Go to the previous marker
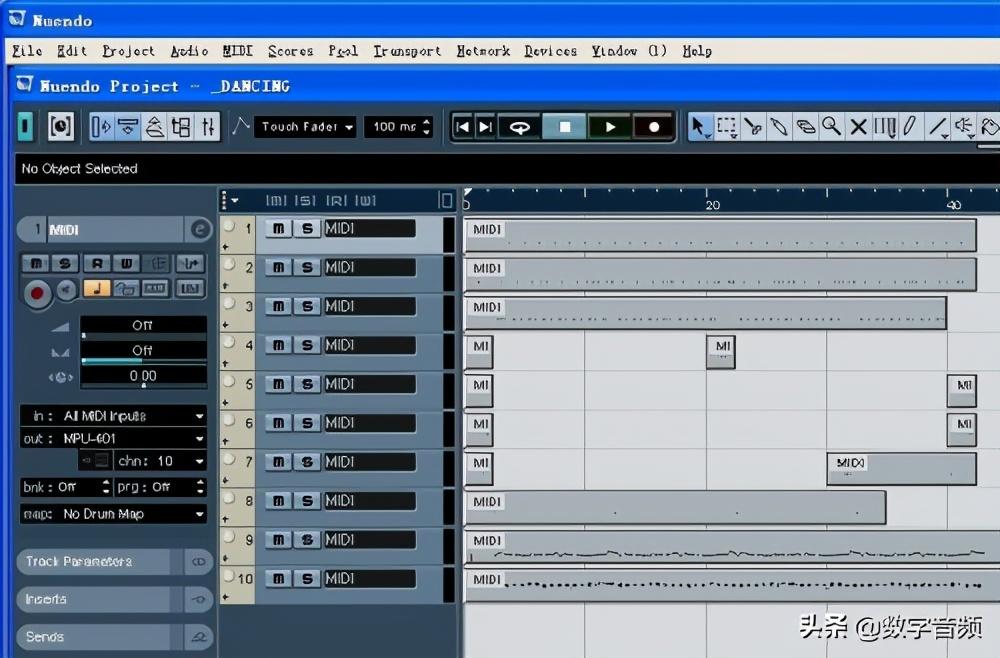The width and height of the screenshot is (1000, 658). click(462, 127)
